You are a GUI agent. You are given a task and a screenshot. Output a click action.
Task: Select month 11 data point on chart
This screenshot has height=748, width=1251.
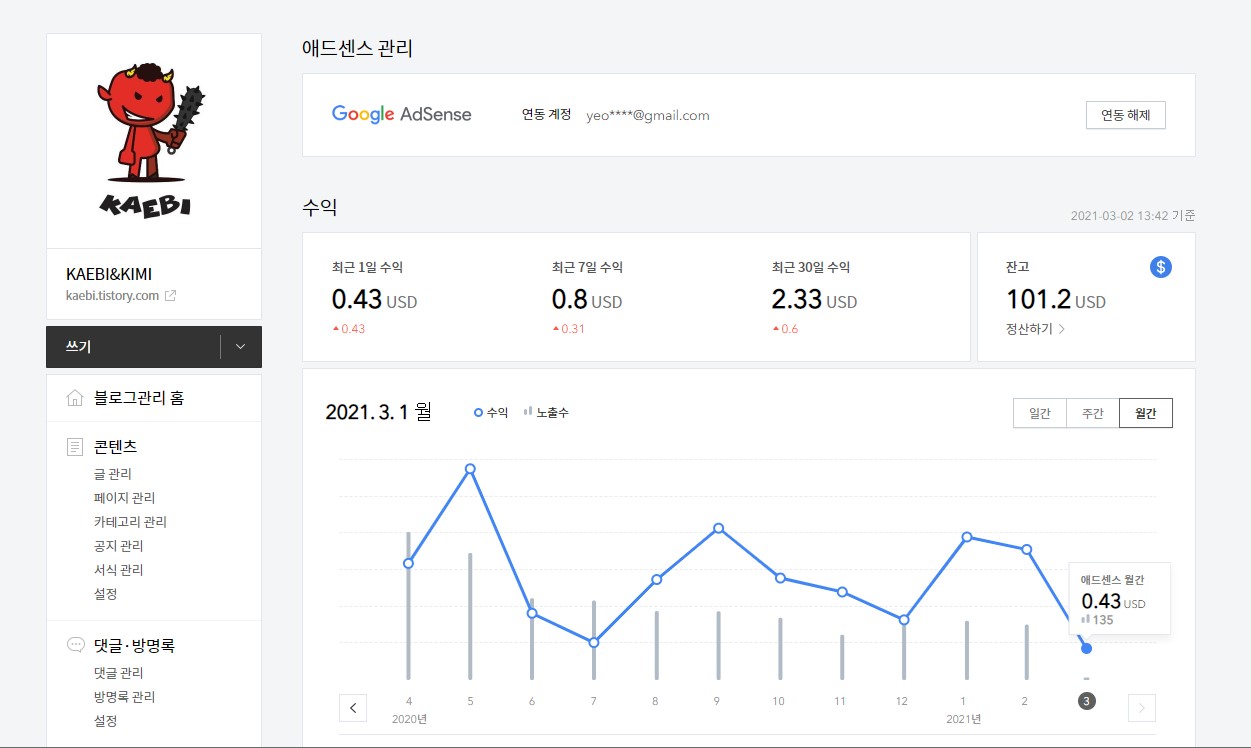(x=842, y=592)
